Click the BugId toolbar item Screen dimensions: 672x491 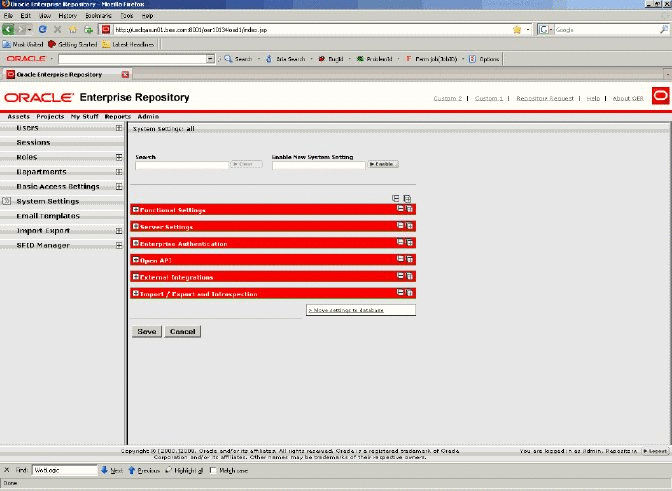[331, 59]
